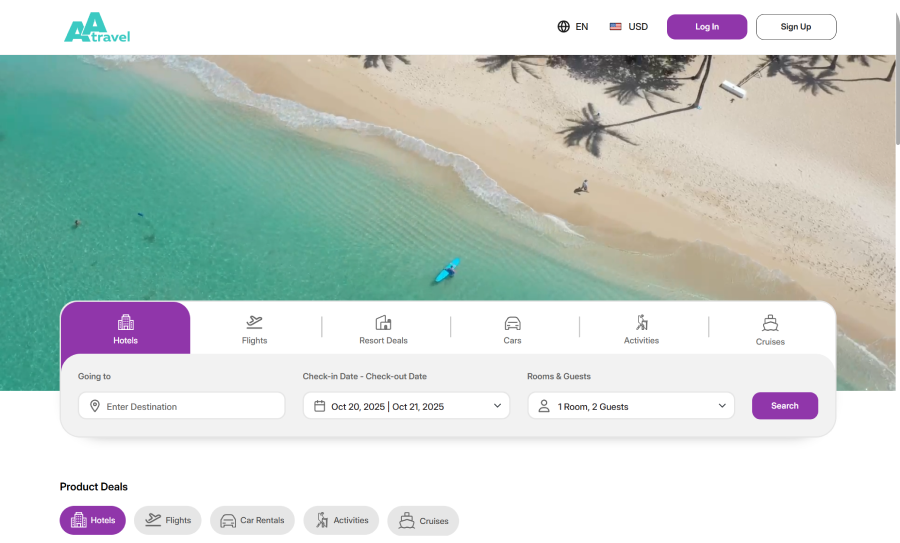900x543 pixels.
Task: Filter Product Deals by Flights label
Action: coord(178,520)
